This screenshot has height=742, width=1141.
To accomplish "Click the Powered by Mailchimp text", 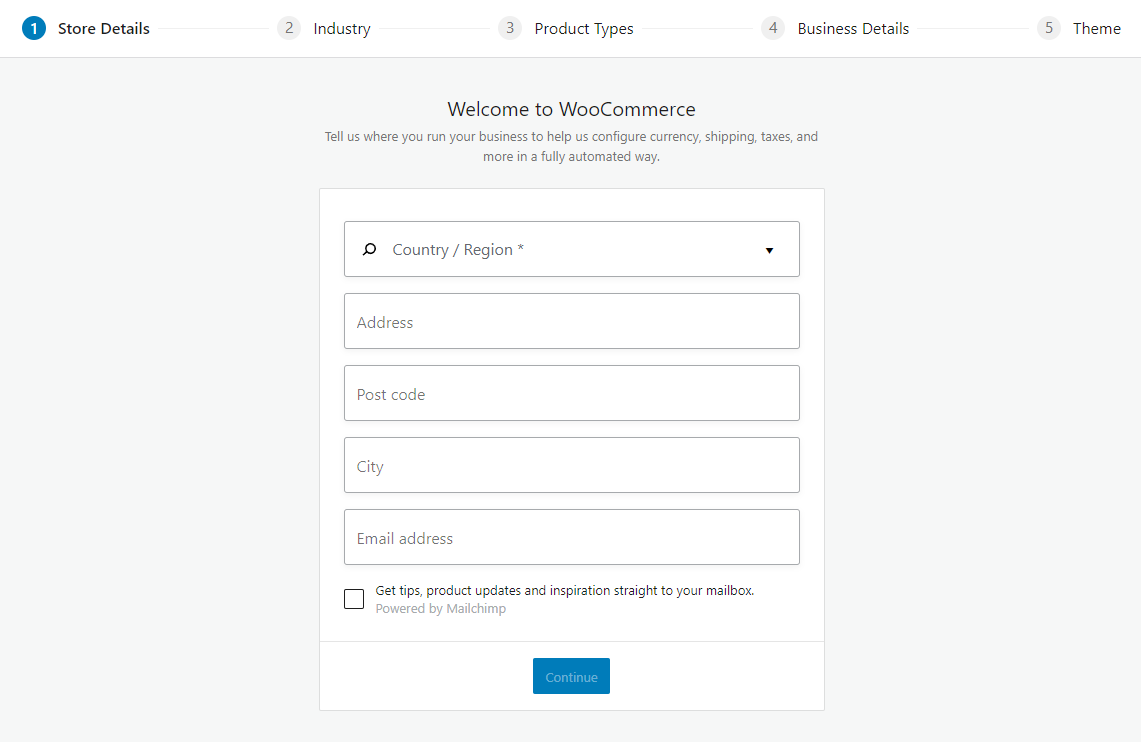I will [x=440, y=609].
